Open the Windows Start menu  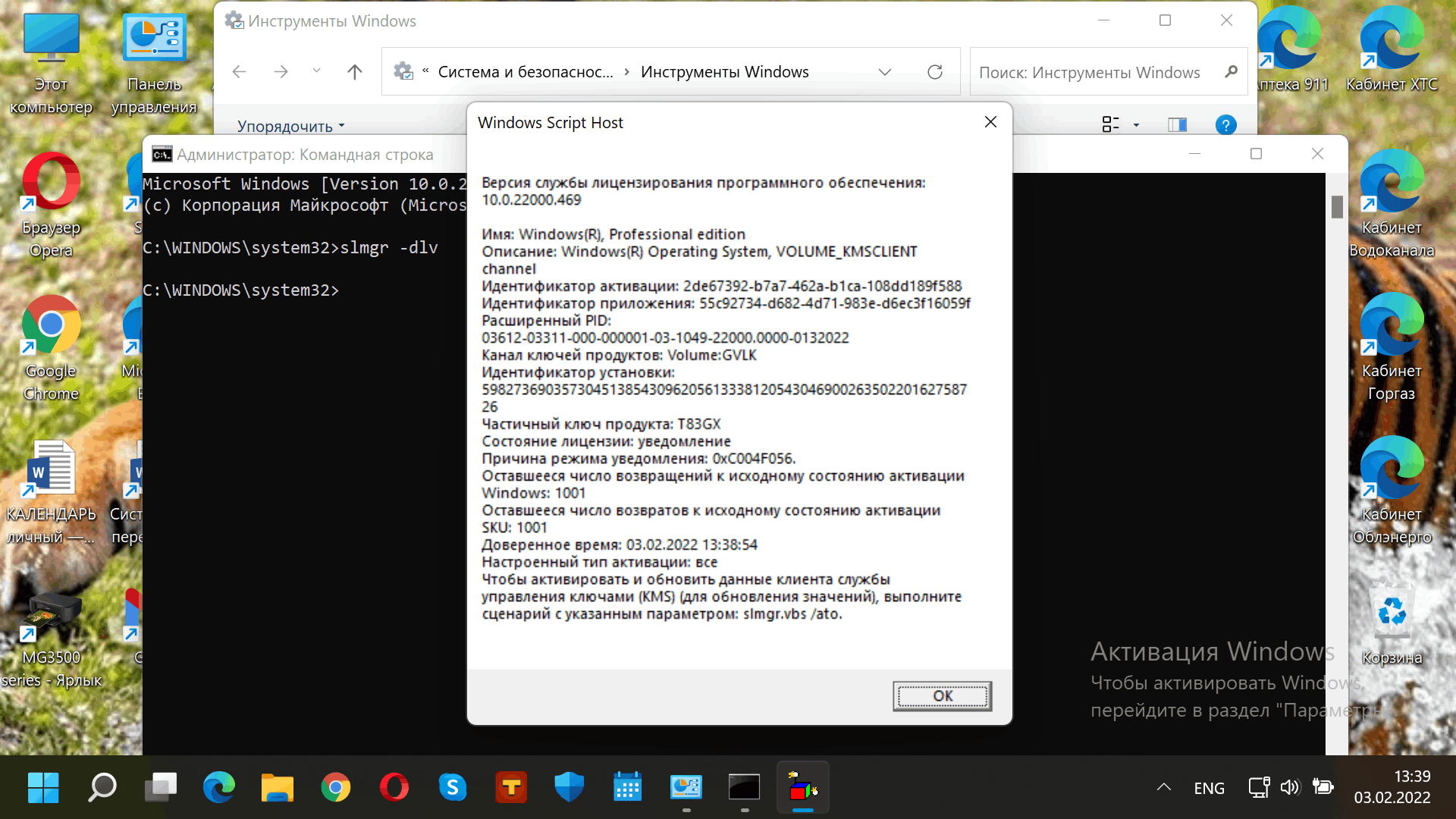point(43,788)
